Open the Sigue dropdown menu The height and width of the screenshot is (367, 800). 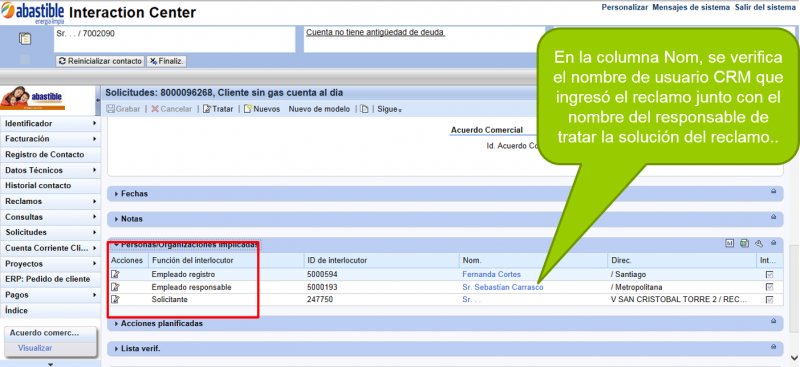coord(389,109)
